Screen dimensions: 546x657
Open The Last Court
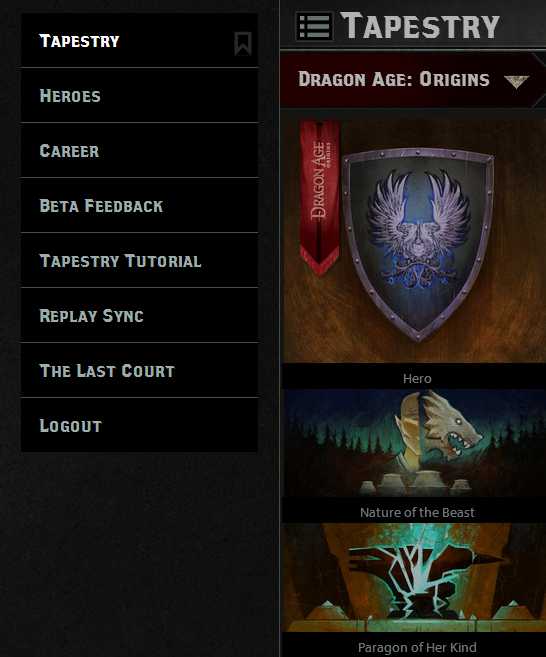tap(139, 370)
